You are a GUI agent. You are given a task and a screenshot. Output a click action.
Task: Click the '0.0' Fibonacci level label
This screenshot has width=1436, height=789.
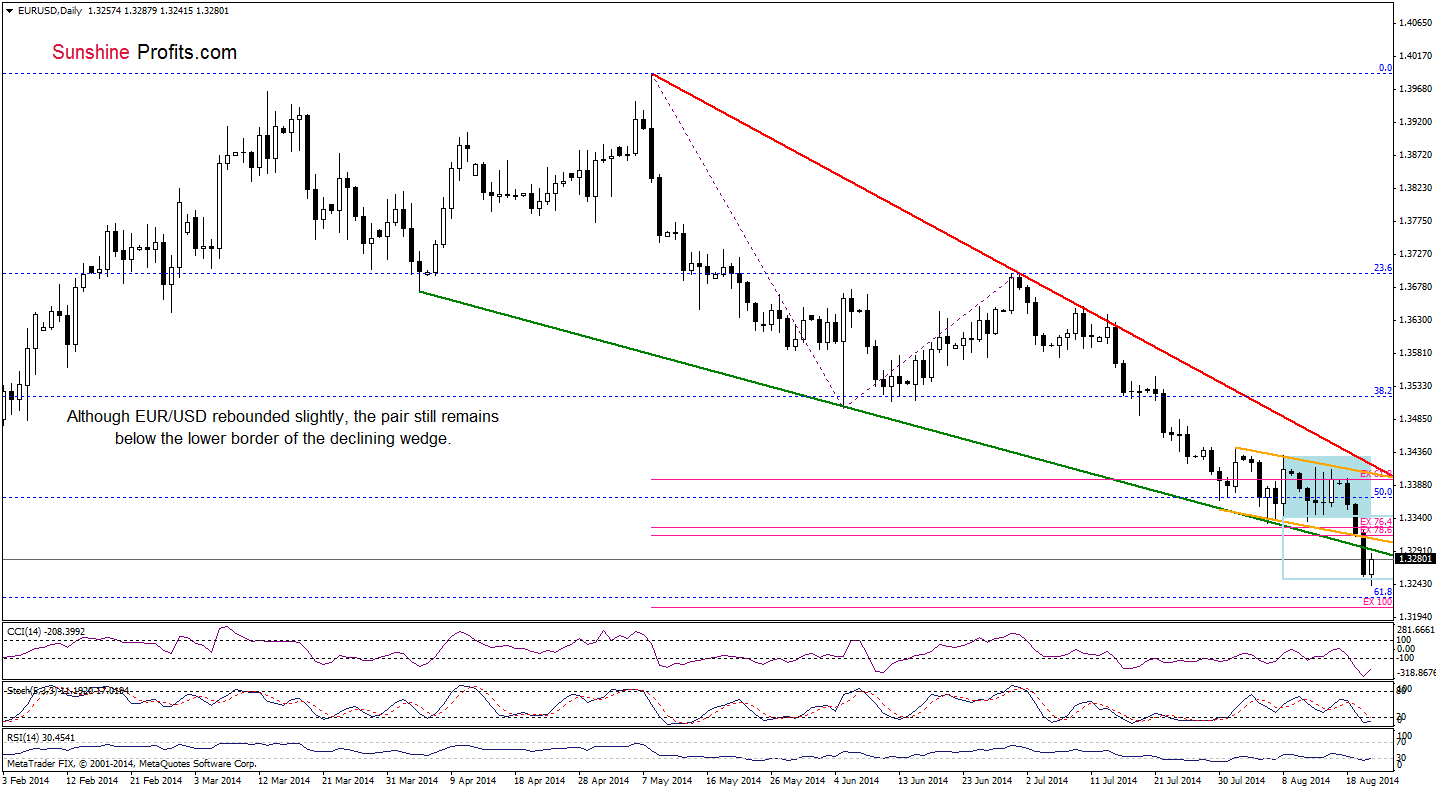point(1385,68)
